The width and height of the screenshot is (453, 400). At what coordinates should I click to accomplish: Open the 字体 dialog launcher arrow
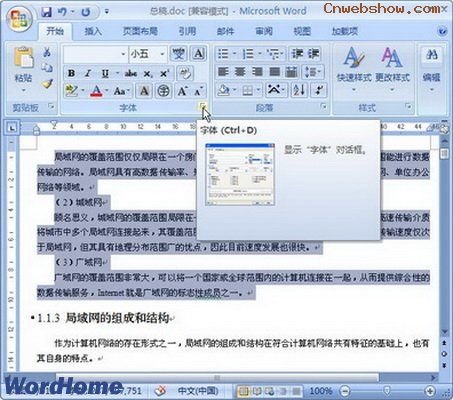[x=203, y=106]
